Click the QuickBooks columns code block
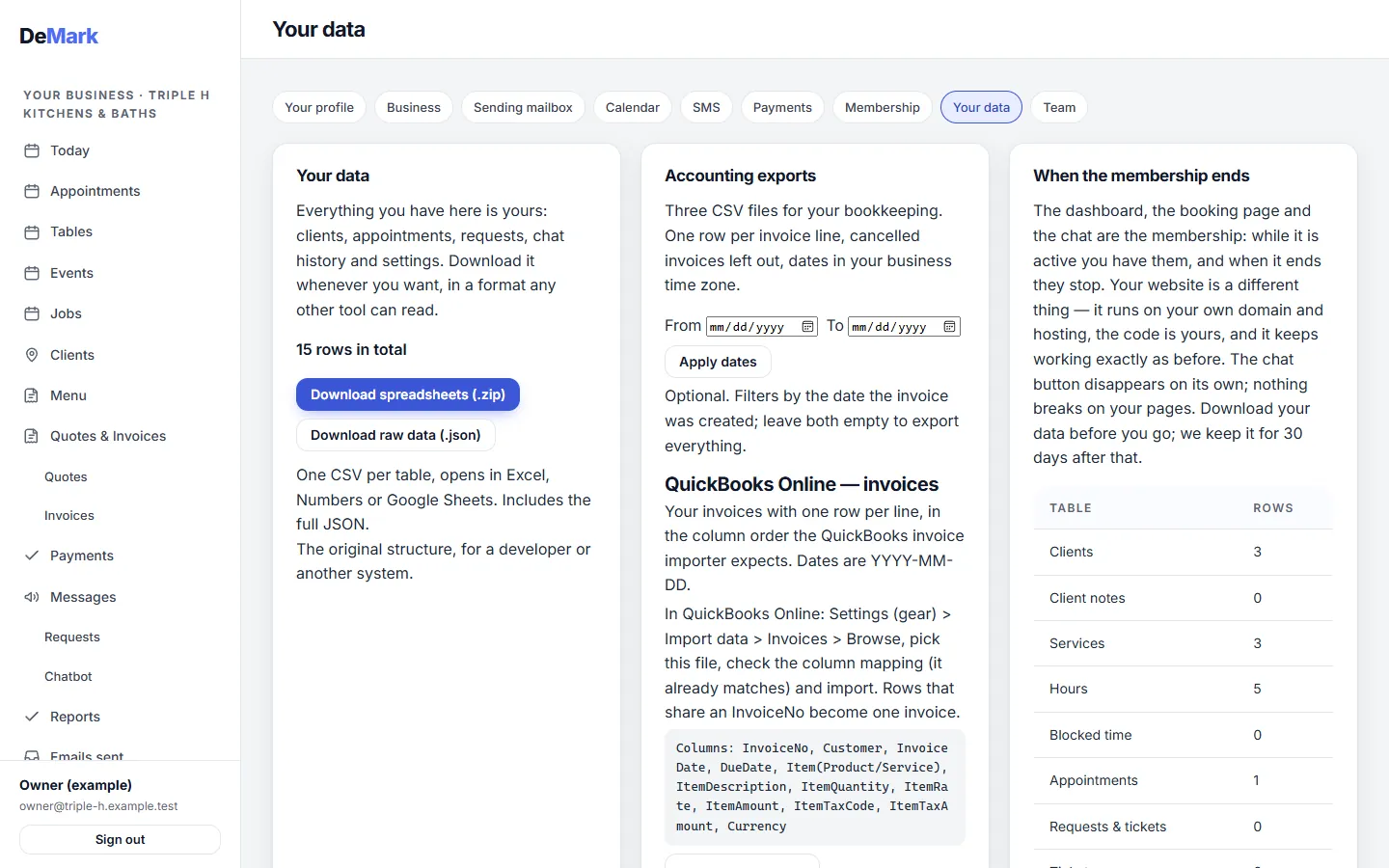Viewport: 1389px width, 868px height. 815,787
